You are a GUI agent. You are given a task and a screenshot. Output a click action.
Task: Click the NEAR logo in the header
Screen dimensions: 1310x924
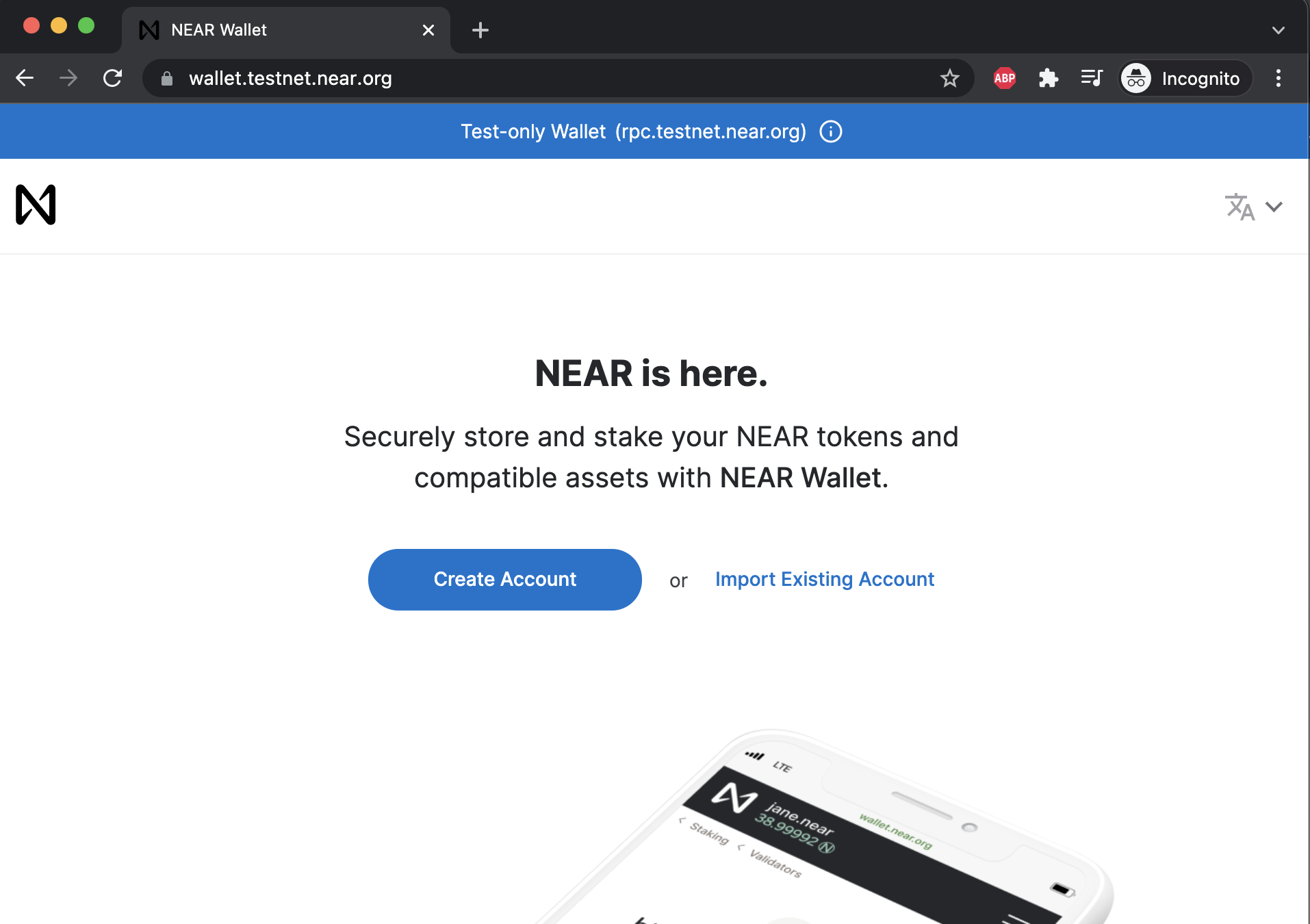click(x=35, y=204)
